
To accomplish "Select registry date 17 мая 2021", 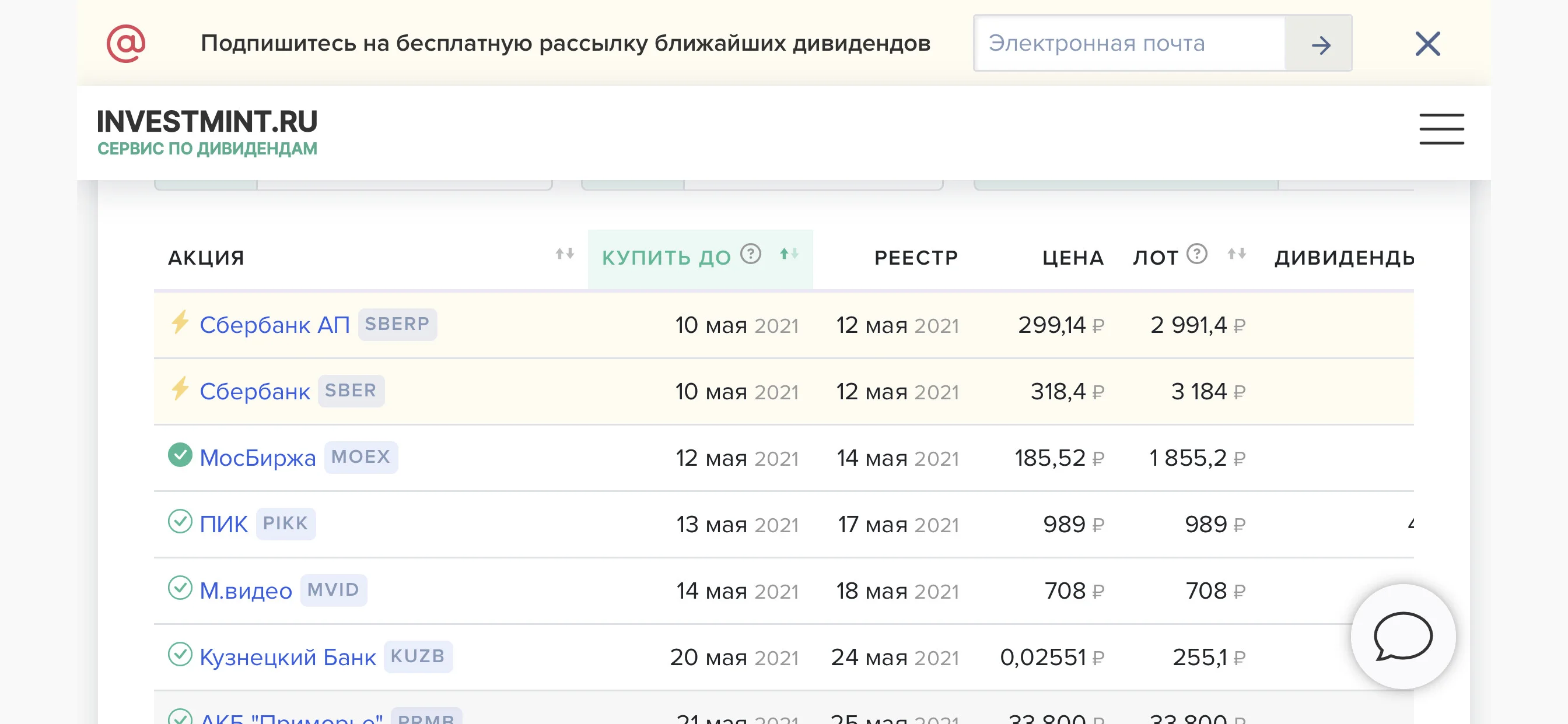I will (898, 524).
